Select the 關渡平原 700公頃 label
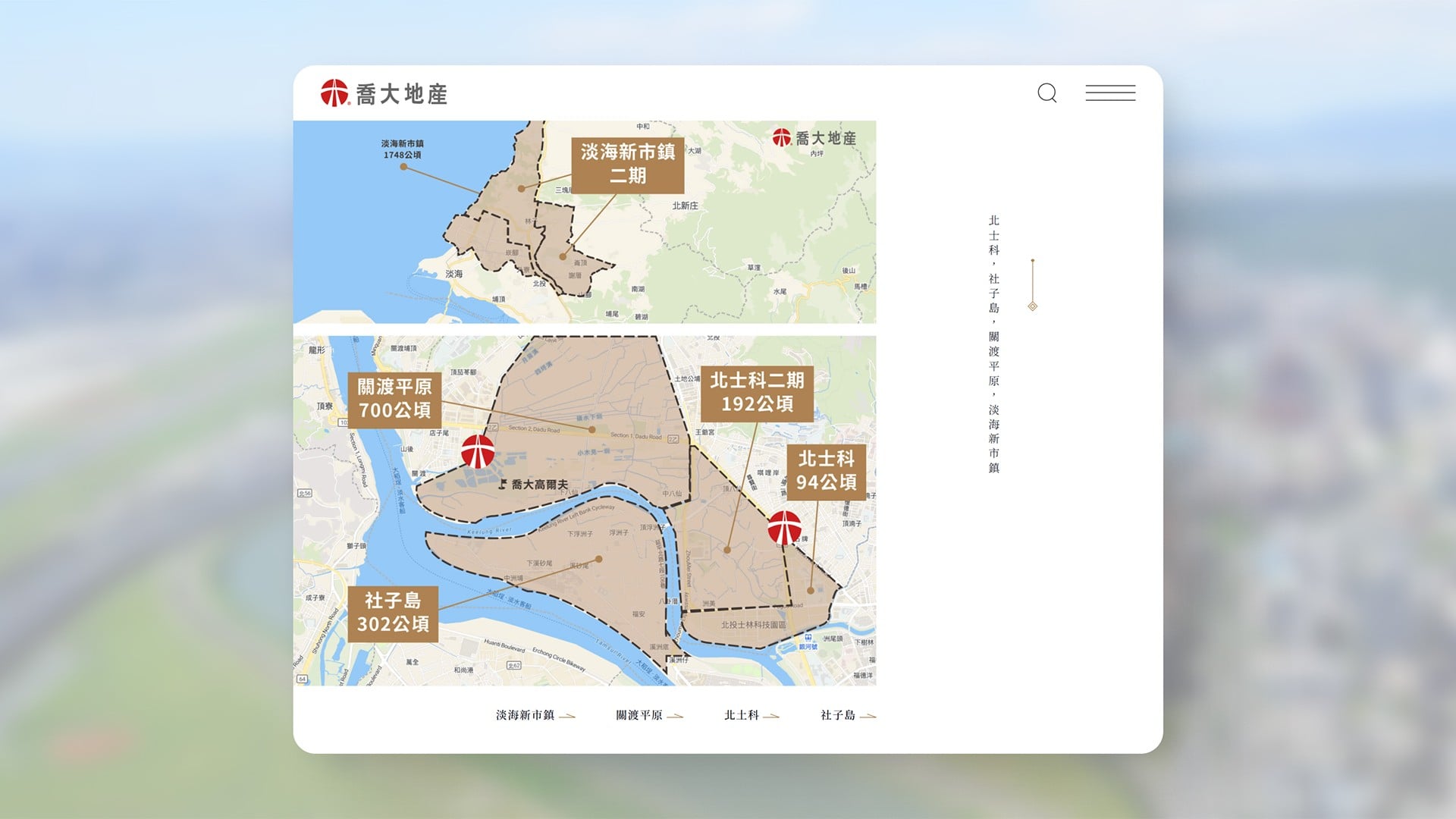Viewport: 1456px width, 819px height. coord(394,399)
